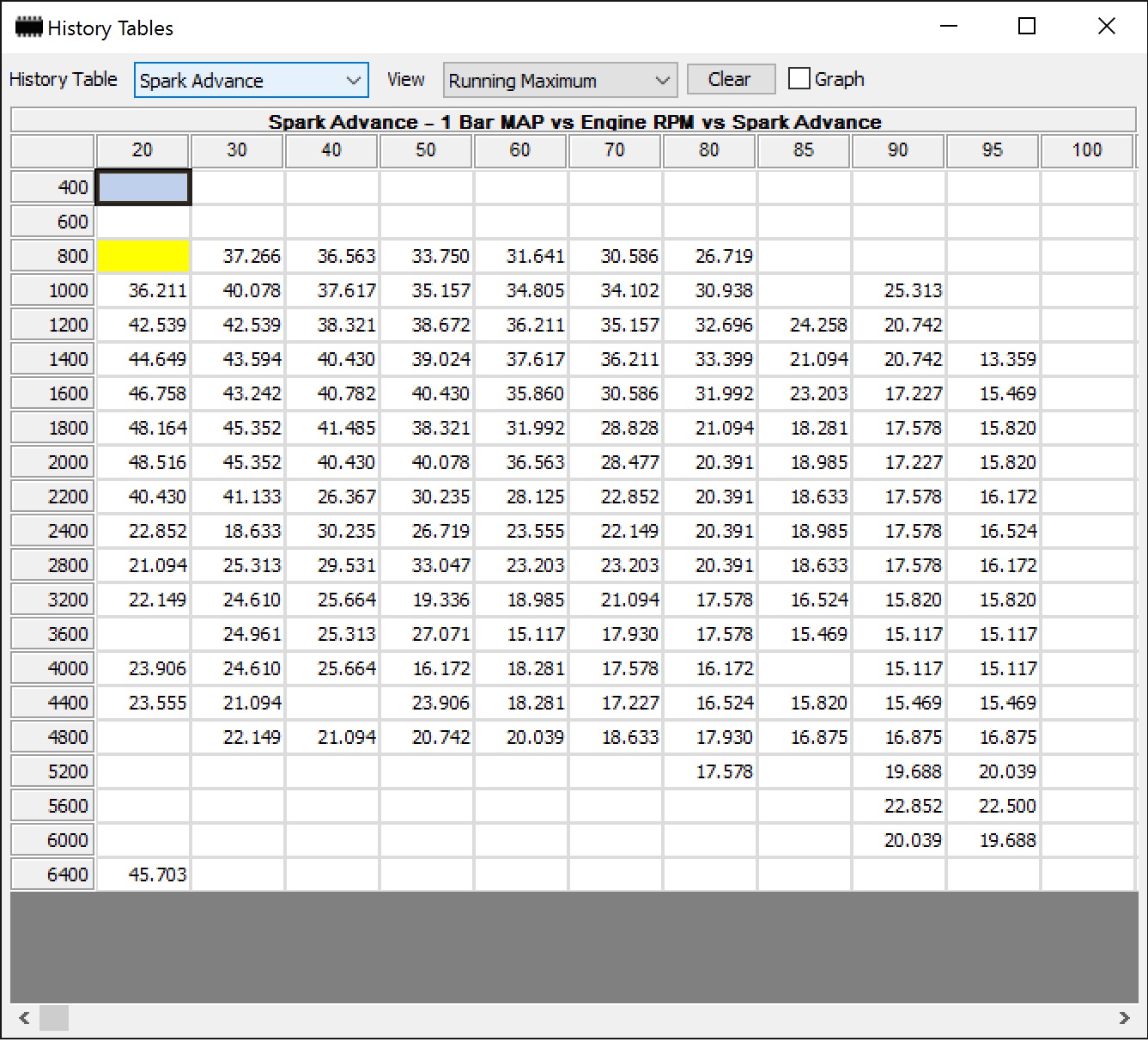Select cell with value 45.703
This screenshot has height=1042, width=1148.
coord(143,874)
